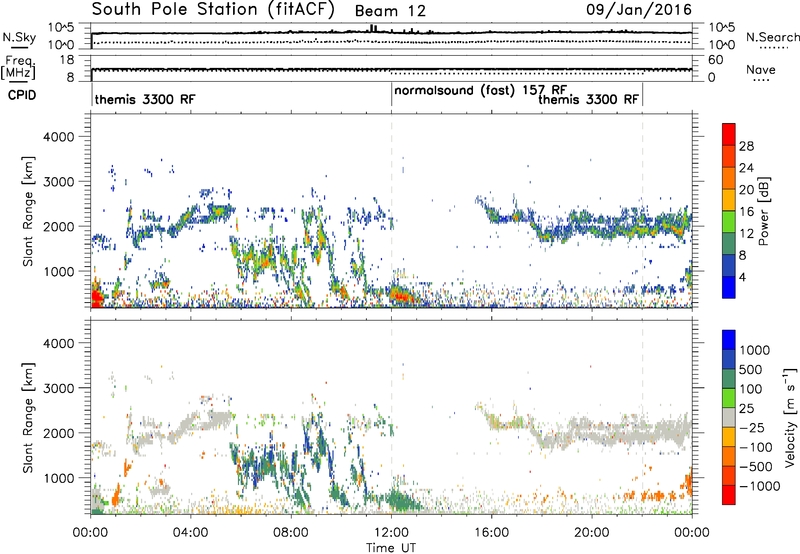Click the '2000' tick on the power panel axis

coord(58,227)
